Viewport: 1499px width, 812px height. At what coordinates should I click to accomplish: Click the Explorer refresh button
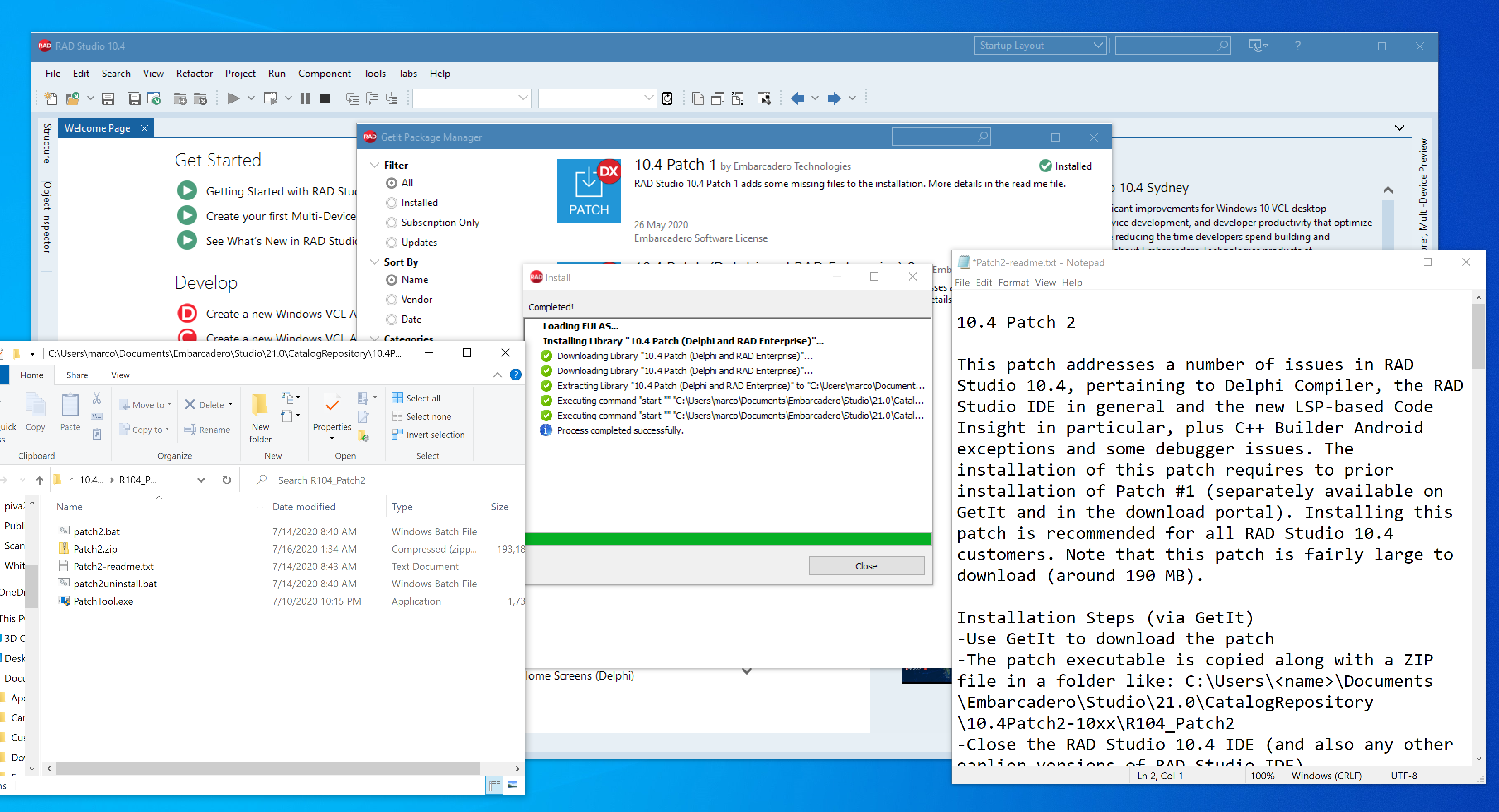click(x=227, y=480)
